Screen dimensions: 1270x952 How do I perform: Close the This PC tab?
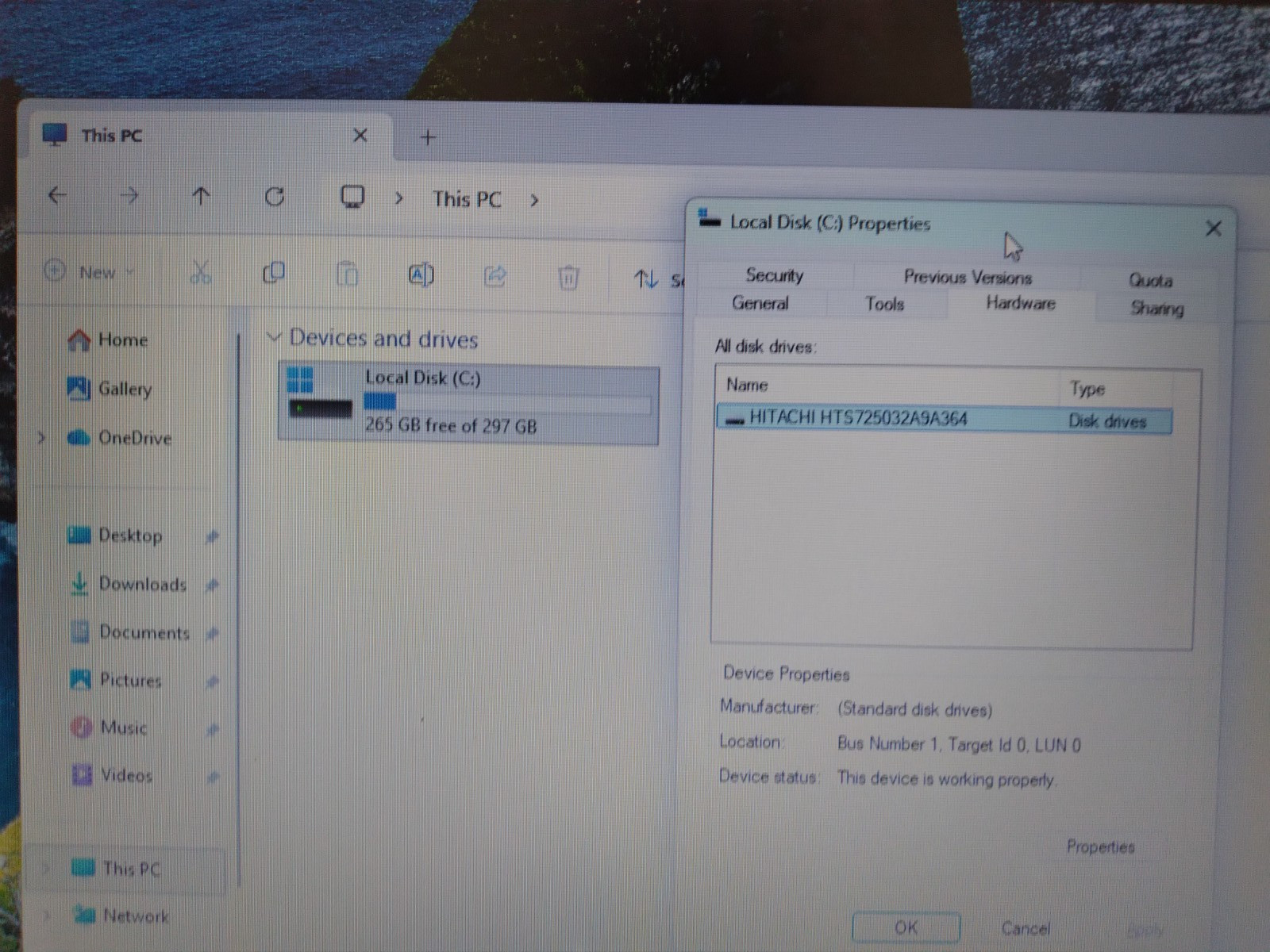coord(360,136)
